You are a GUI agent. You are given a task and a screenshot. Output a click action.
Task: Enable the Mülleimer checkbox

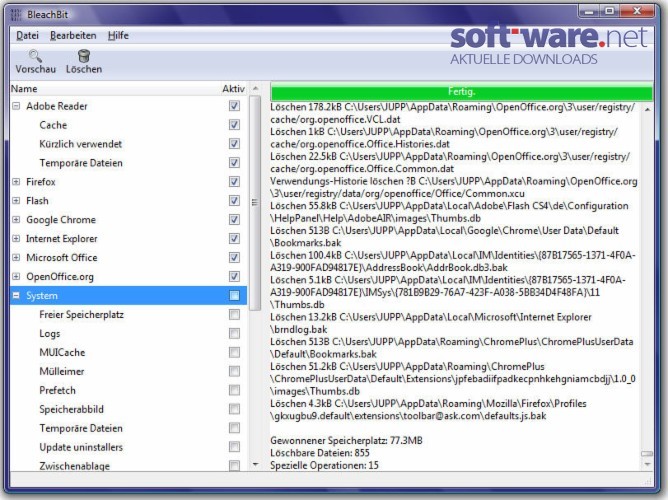coord(234,371)
